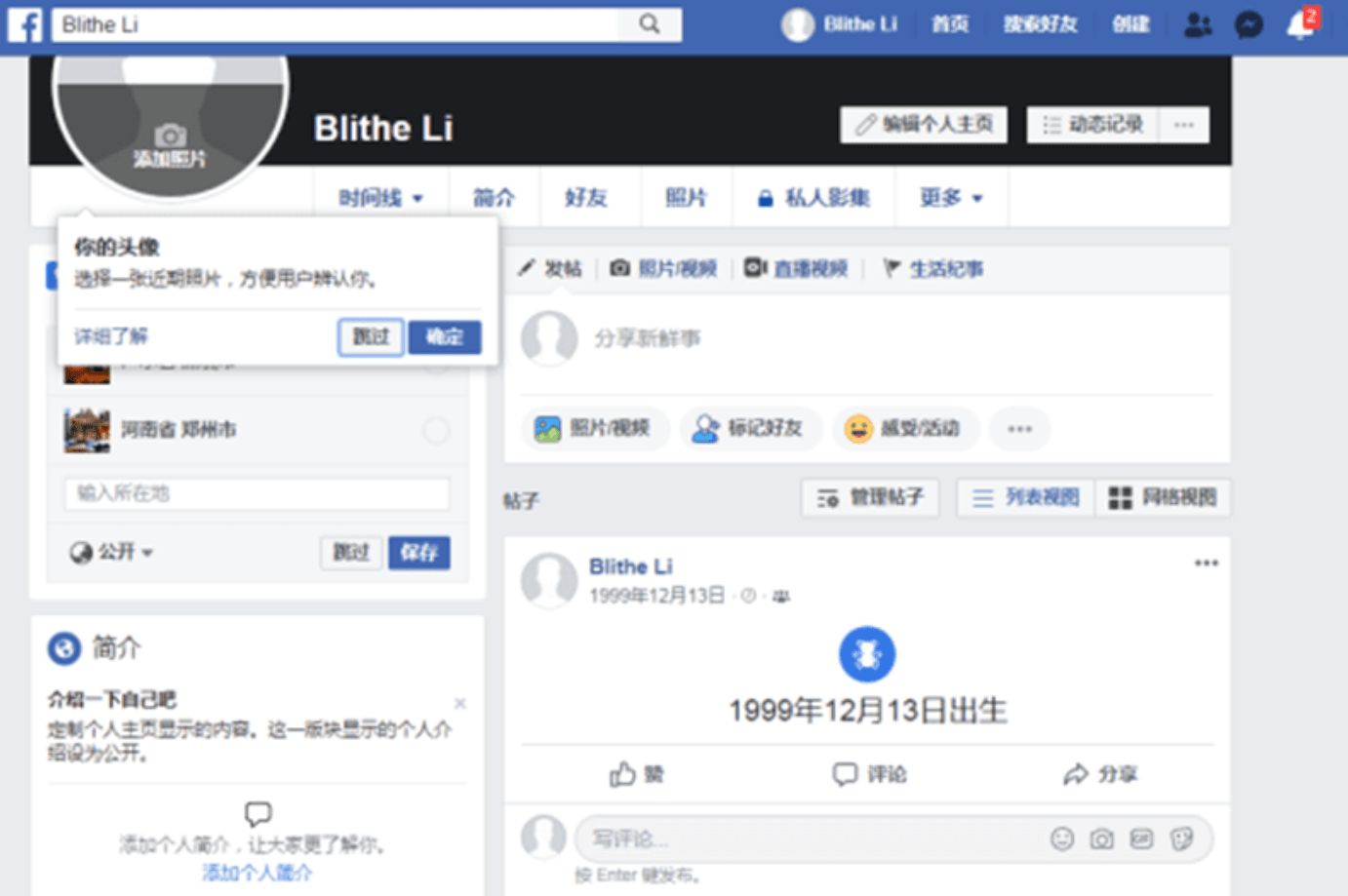The height and width of the screenshot is (896, 1348).
Task: Open the 更多 dropdown in profile navigation
Action: click(x=951, y=197)
